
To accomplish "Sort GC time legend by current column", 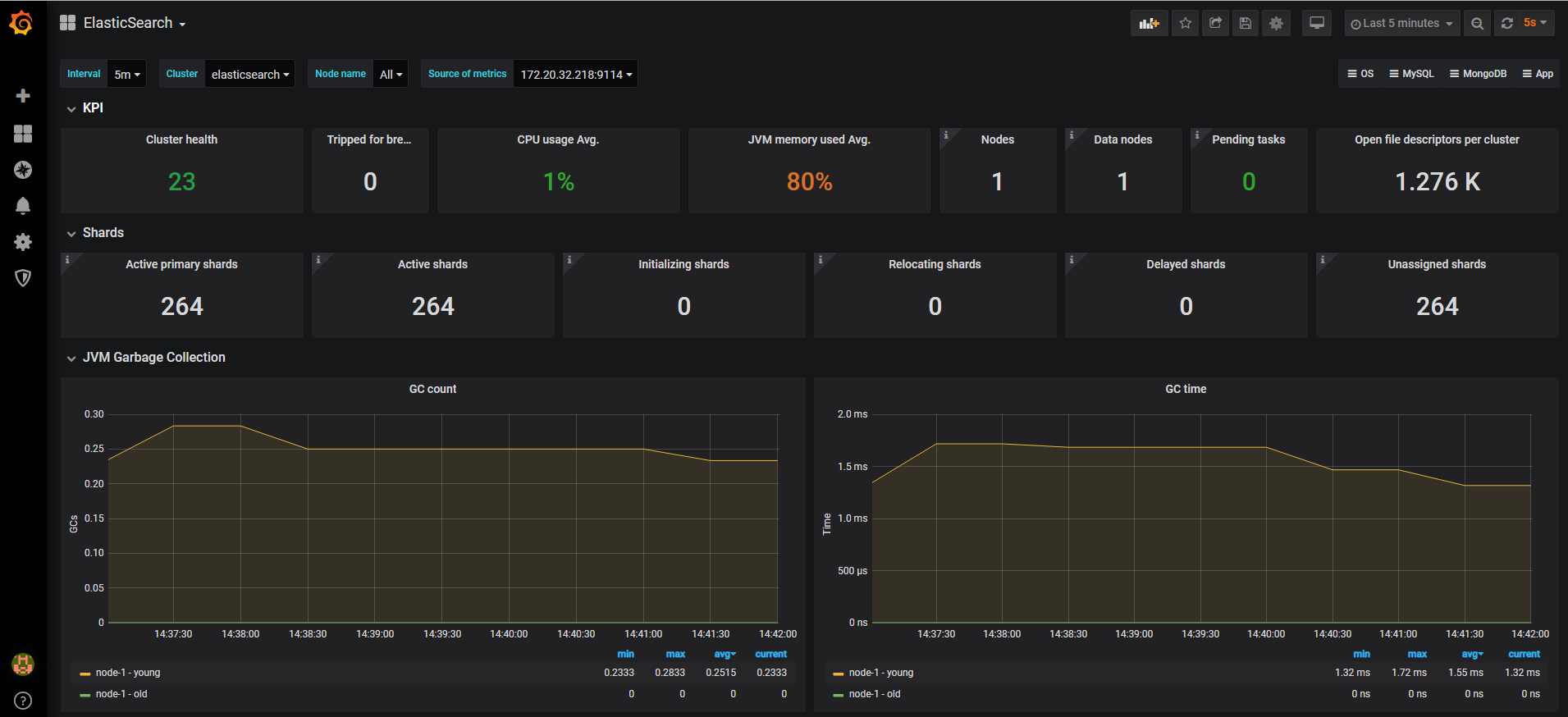I will click(1524, 654).
